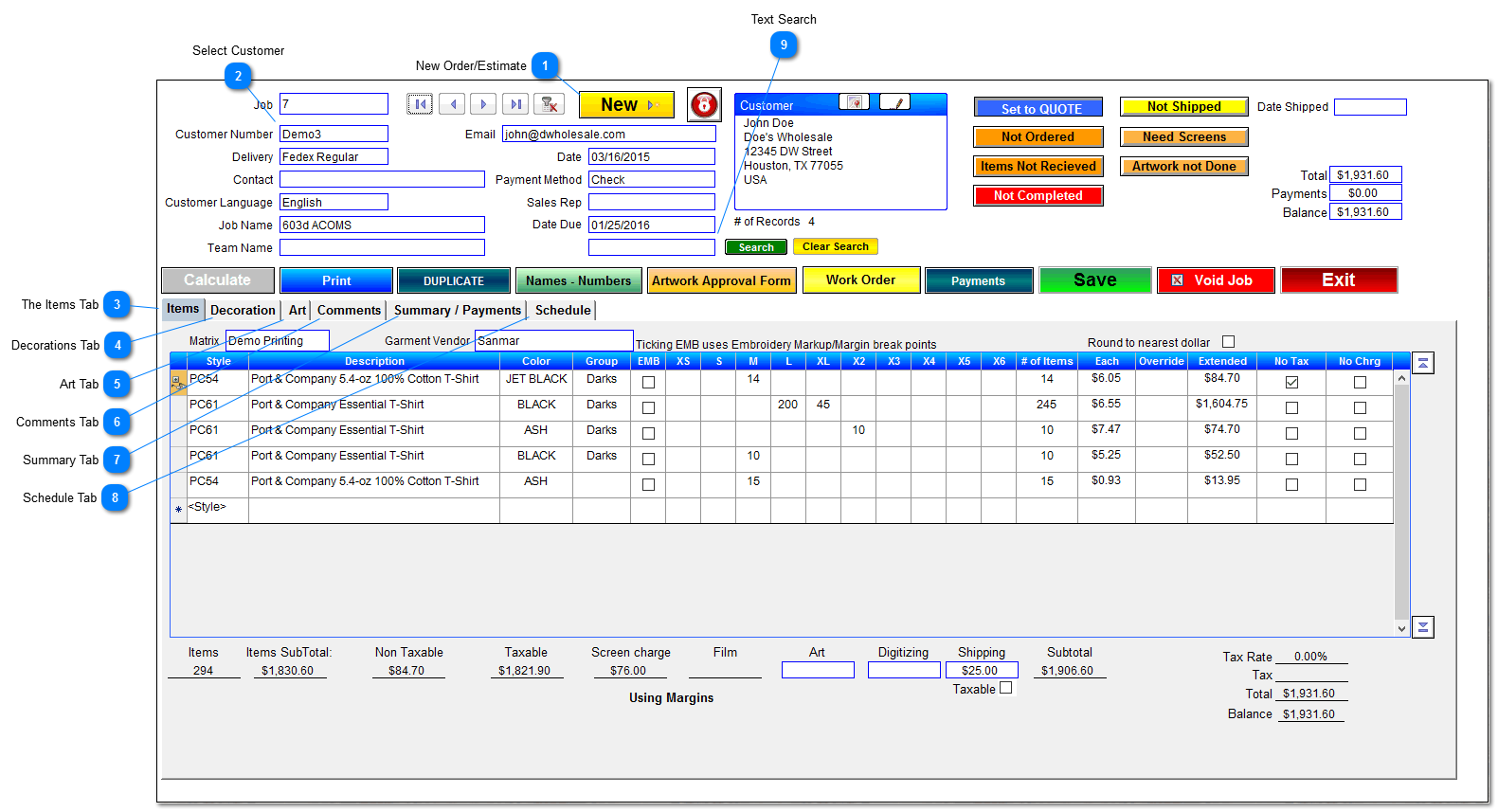Tick the Taxable shipping checkbox
Image resolution: width=1498 pixels, height=812 pixels.
(1006, 689)
